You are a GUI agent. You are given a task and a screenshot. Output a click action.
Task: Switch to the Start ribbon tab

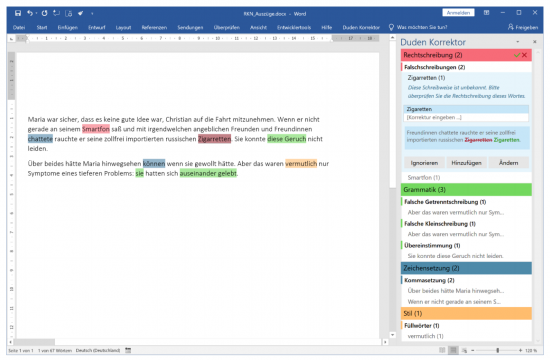(42, 27)
